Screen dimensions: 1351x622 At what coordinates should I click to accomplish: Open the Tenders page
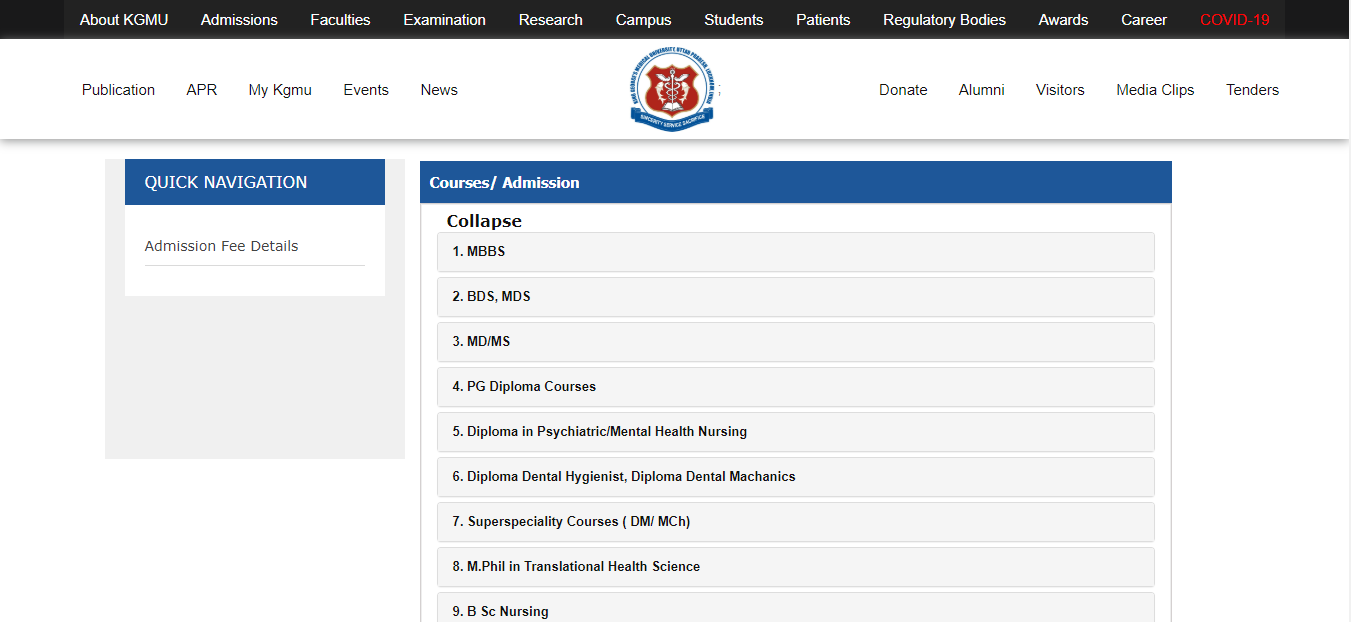coord(1252,89)
